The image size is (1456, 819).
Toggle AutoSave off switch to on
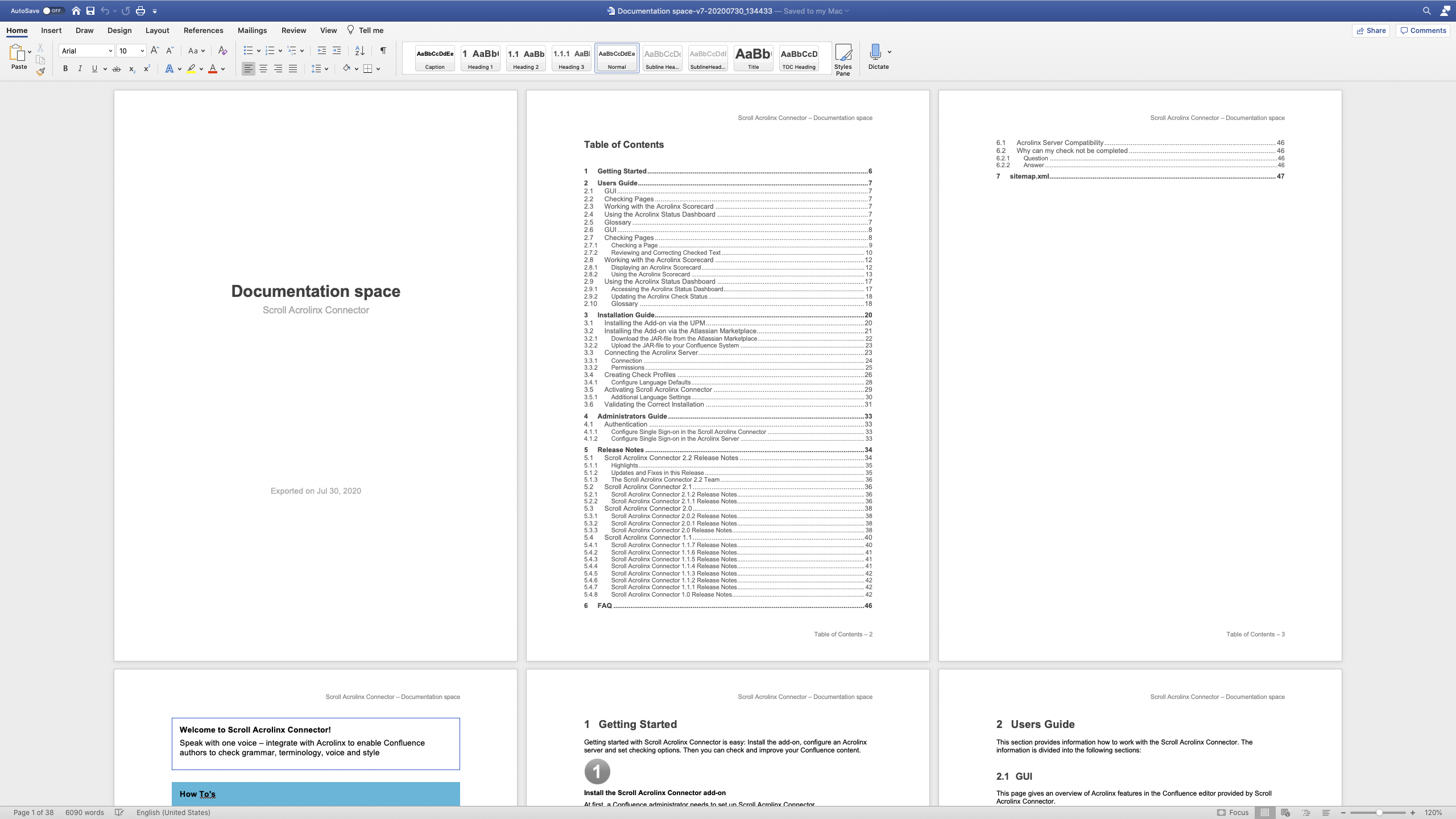[x=53, y=10]
